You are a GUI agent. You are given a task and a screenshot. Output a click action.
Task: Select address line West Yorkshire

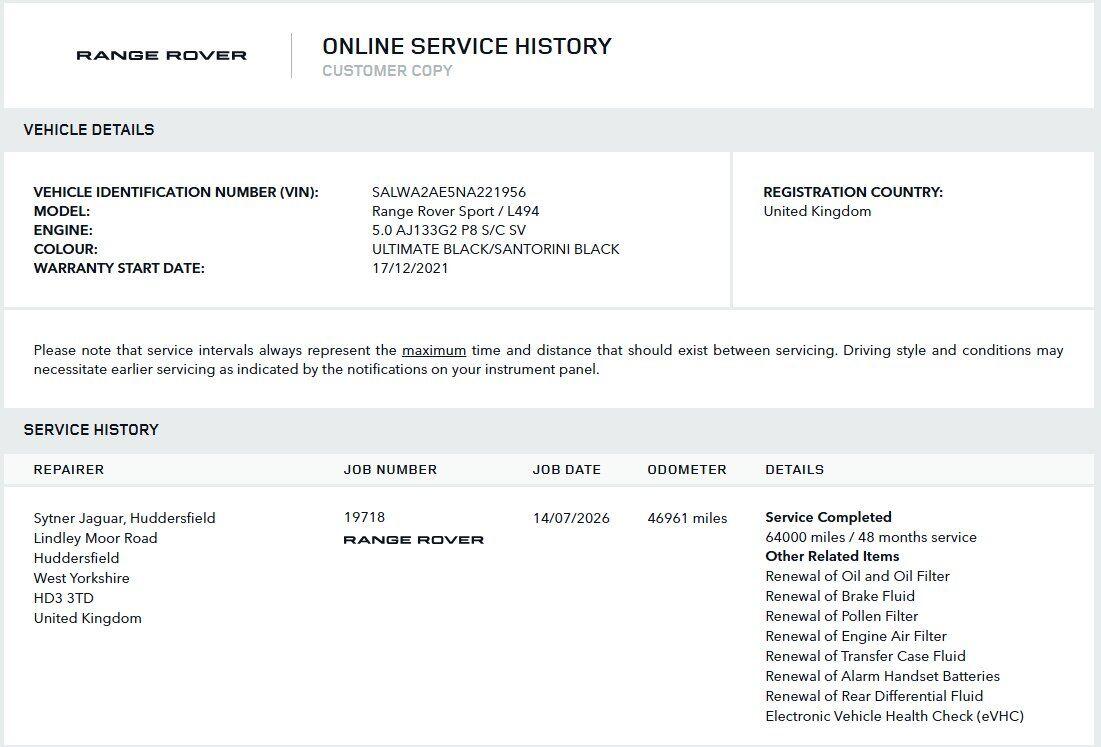81,579
